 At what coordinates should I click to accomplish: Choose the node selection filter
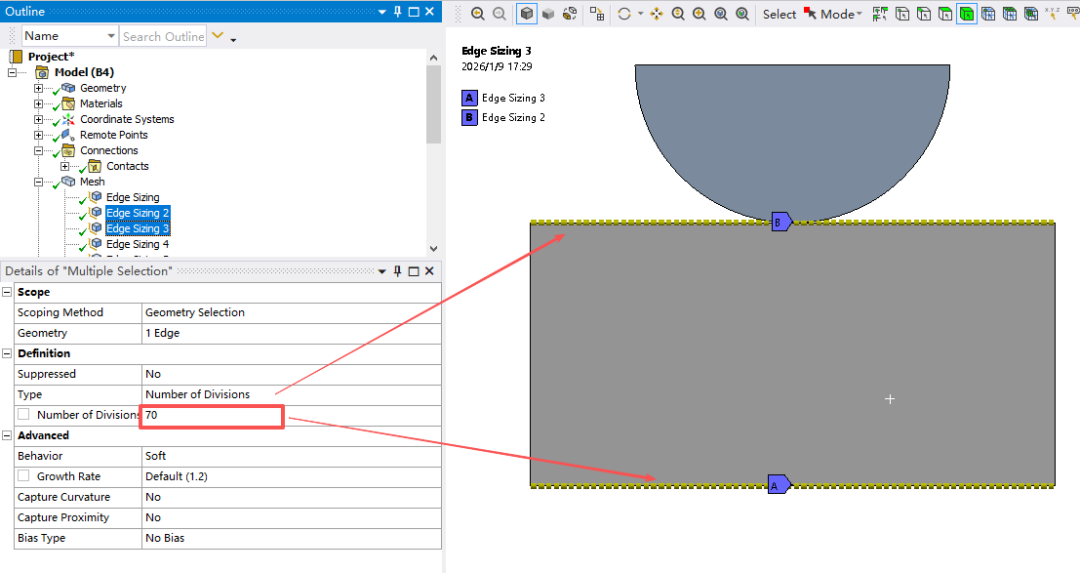point(988,14)
